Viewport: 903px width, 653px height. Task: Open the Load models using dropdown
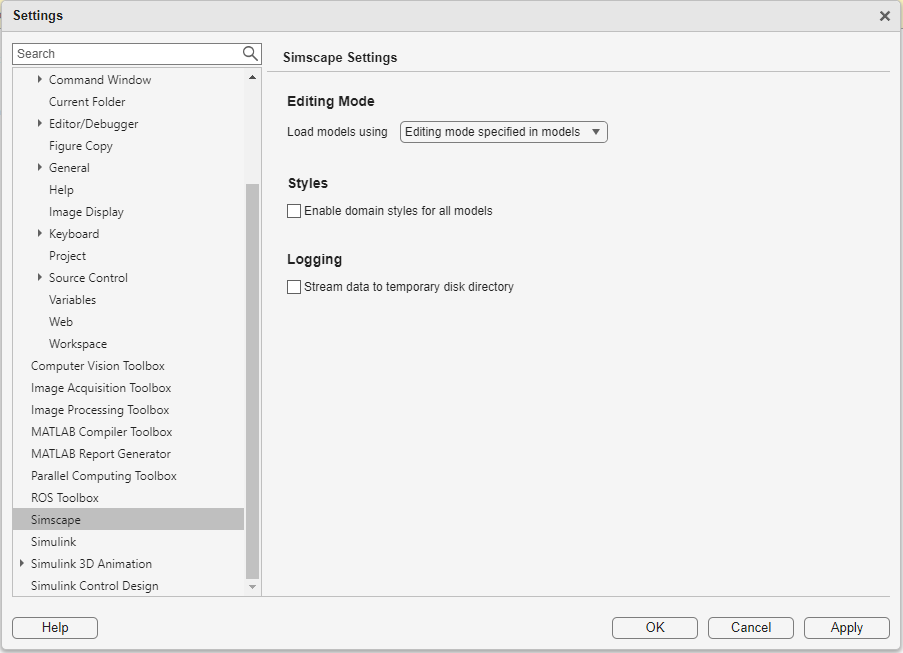pos(504,132)
